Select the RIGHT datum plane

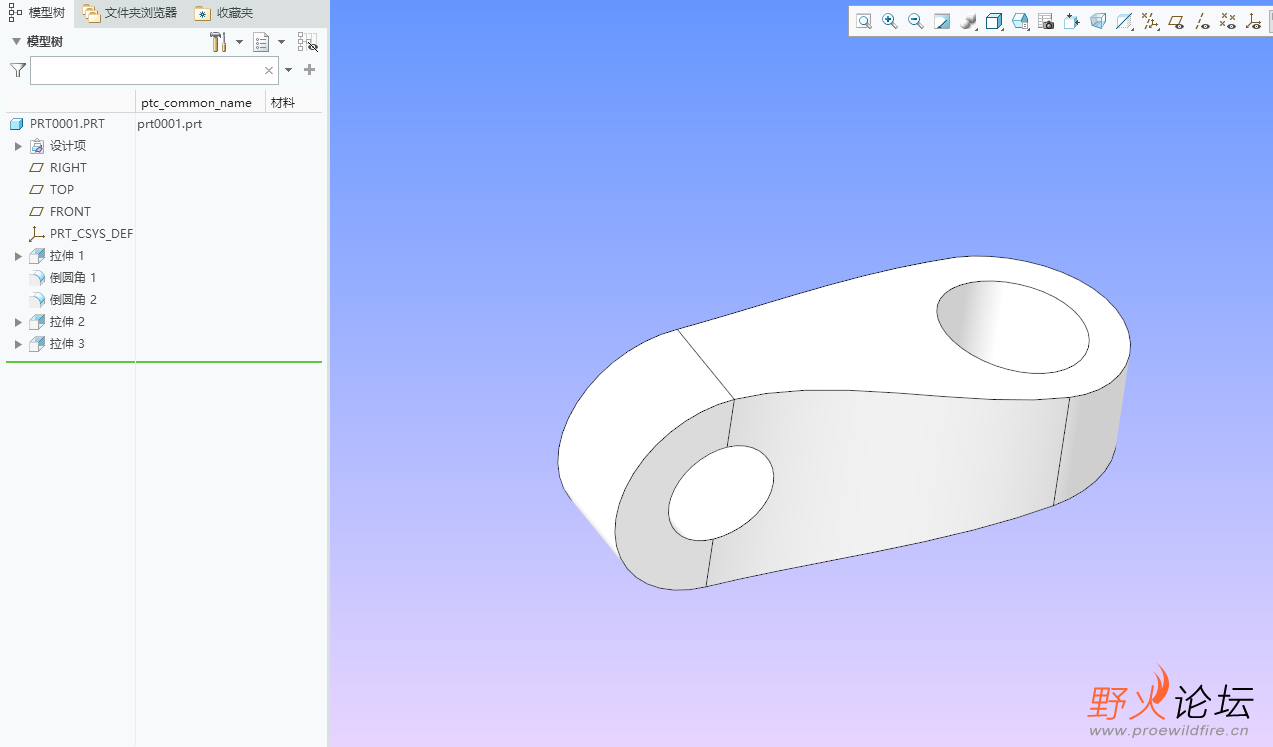(x=68, y=168)
